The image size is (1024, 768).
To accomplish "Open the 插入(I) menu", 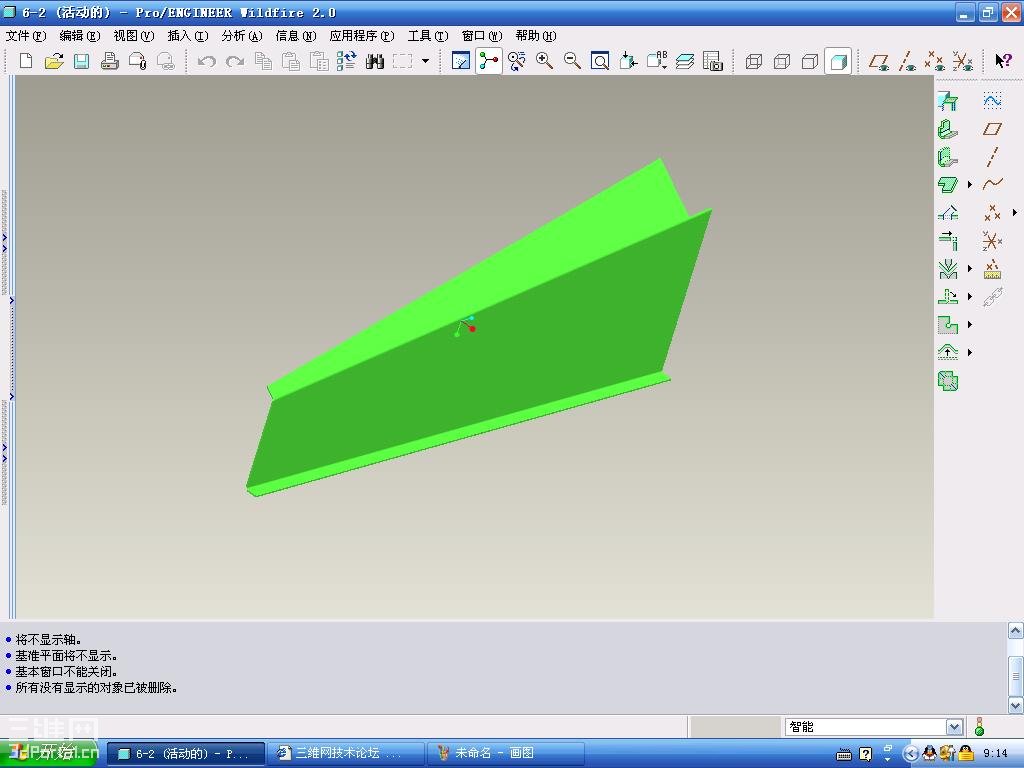I will pos(188,36).
